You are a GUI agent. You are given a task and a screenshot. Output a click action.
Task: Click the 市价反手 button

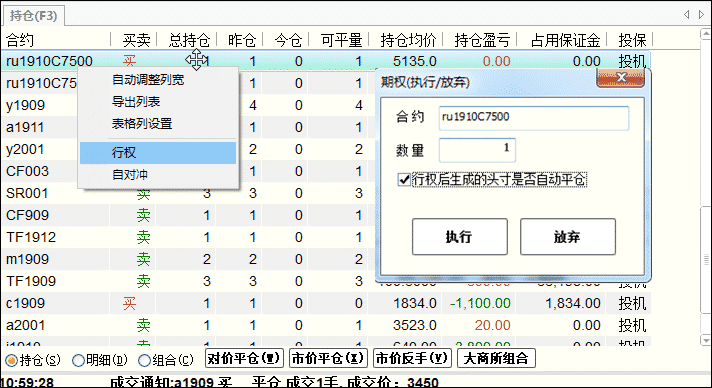point(412,358)
